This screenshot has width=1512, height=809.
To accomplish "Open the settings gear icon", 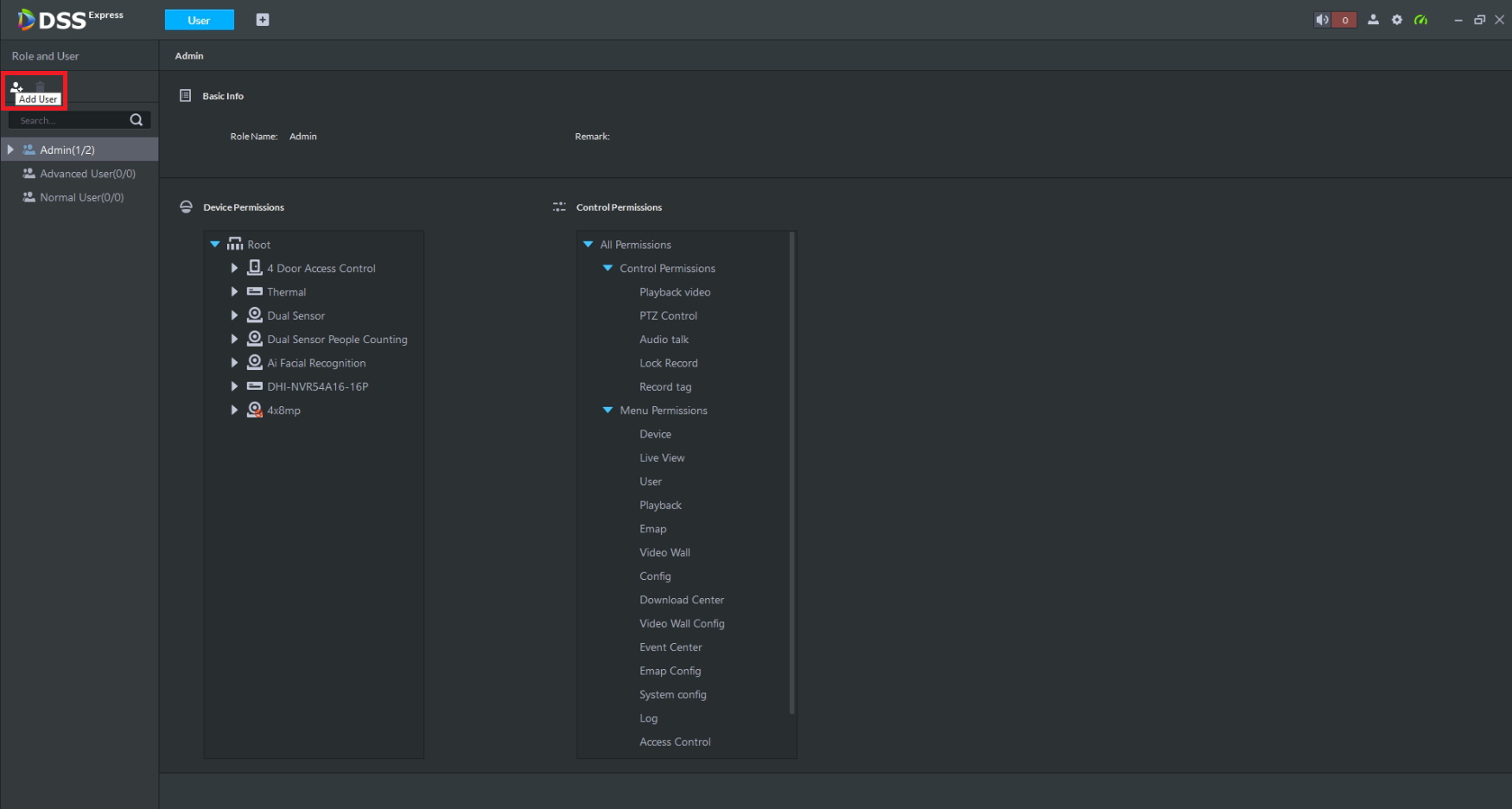I will point(1397,20).
